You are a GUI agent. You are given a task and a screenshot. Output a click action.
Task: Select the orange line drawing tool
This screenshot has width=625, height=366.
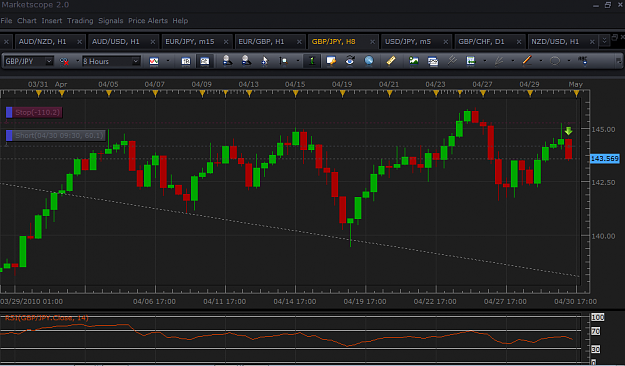click(527, 61)
